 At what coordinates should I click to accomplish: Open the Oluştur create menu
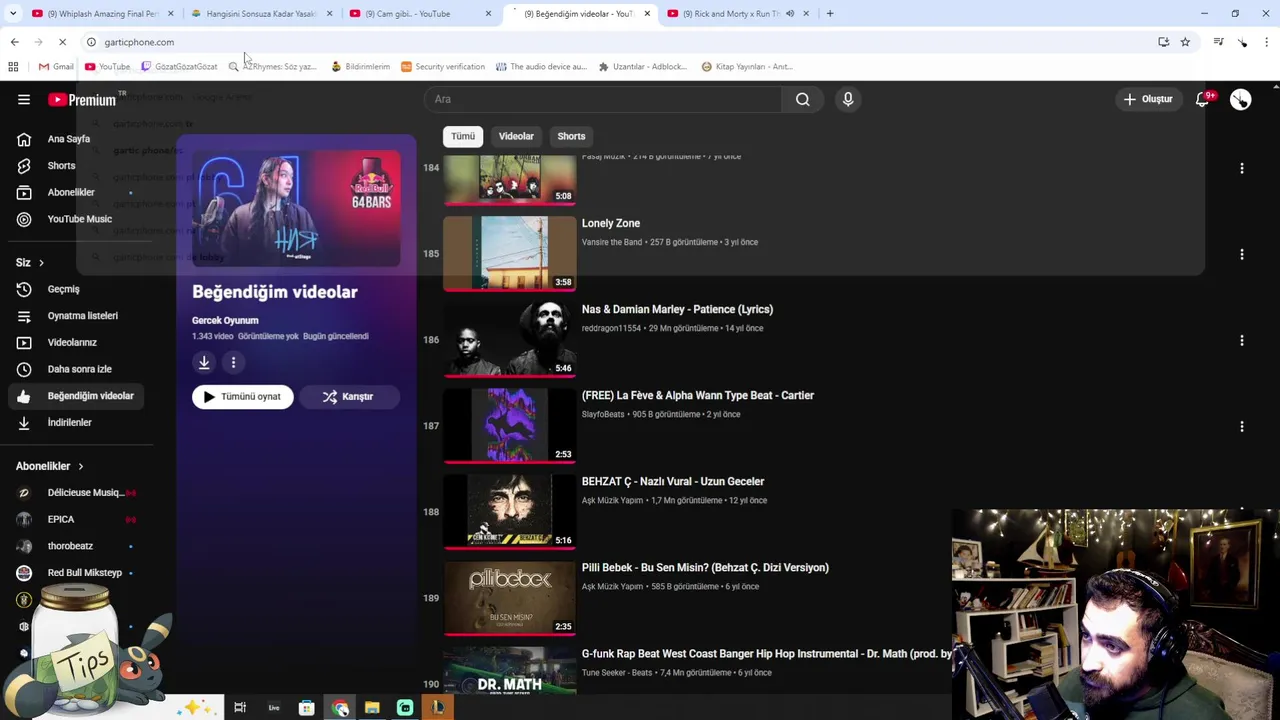(x=1147, y=99)
